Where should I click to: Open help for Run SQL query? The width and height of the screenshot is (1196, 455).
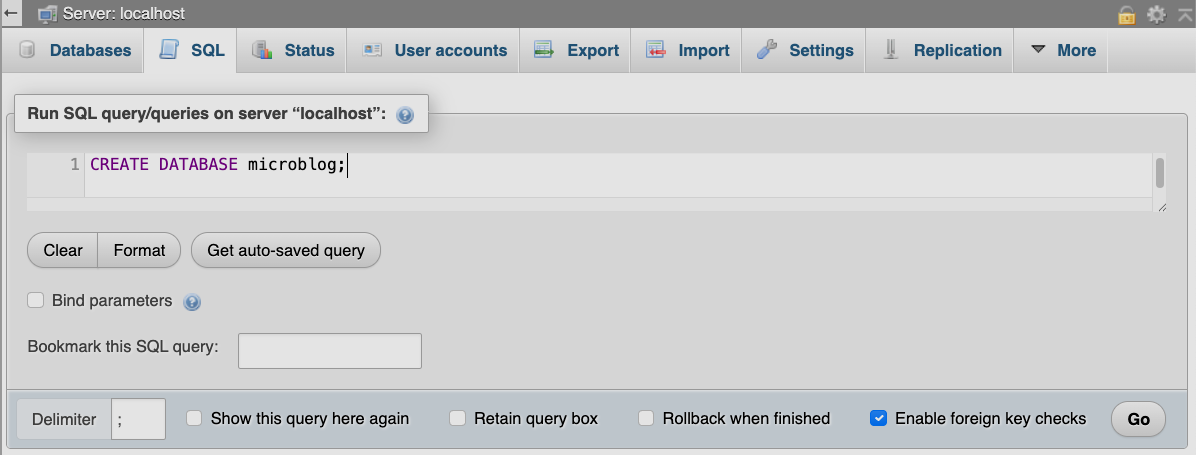pyautogui.click(x=405, y=115)
